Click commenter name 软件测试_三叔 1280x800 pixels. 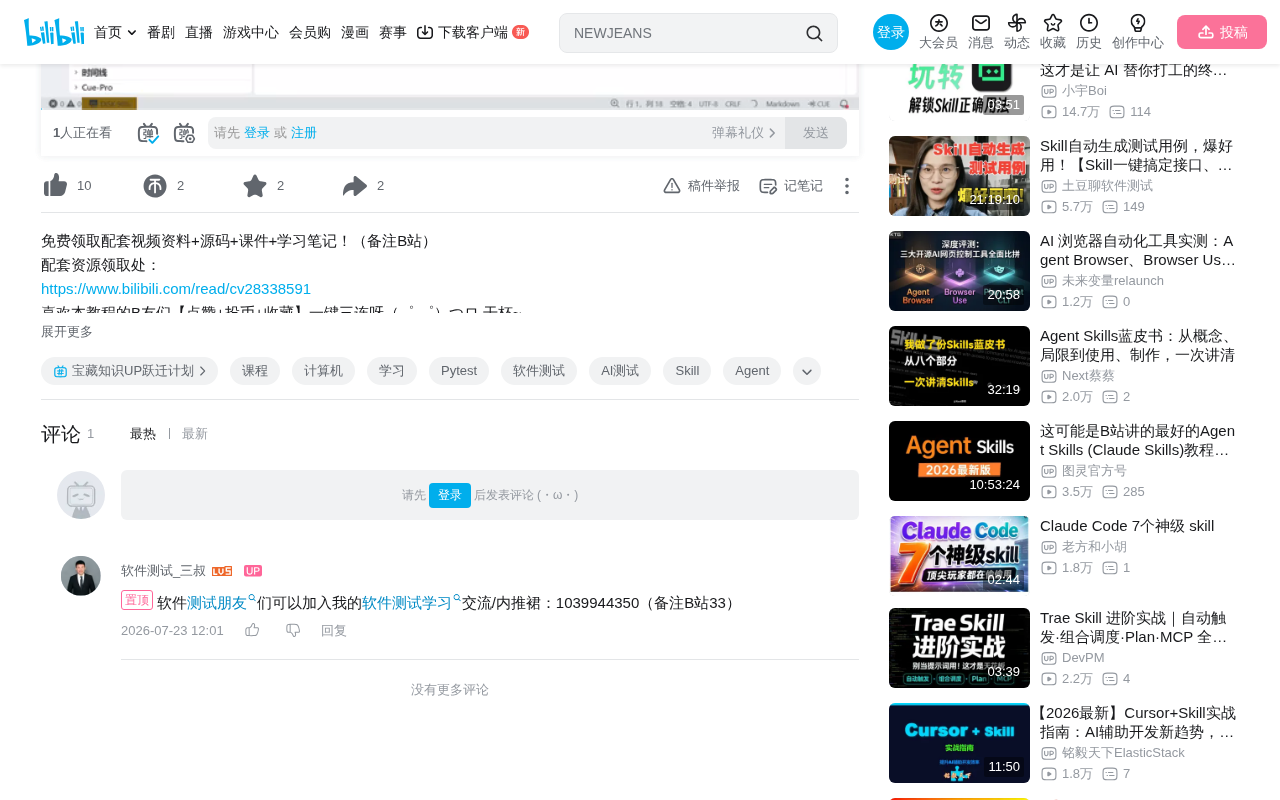pyautogui.click(x=163, y=571)
